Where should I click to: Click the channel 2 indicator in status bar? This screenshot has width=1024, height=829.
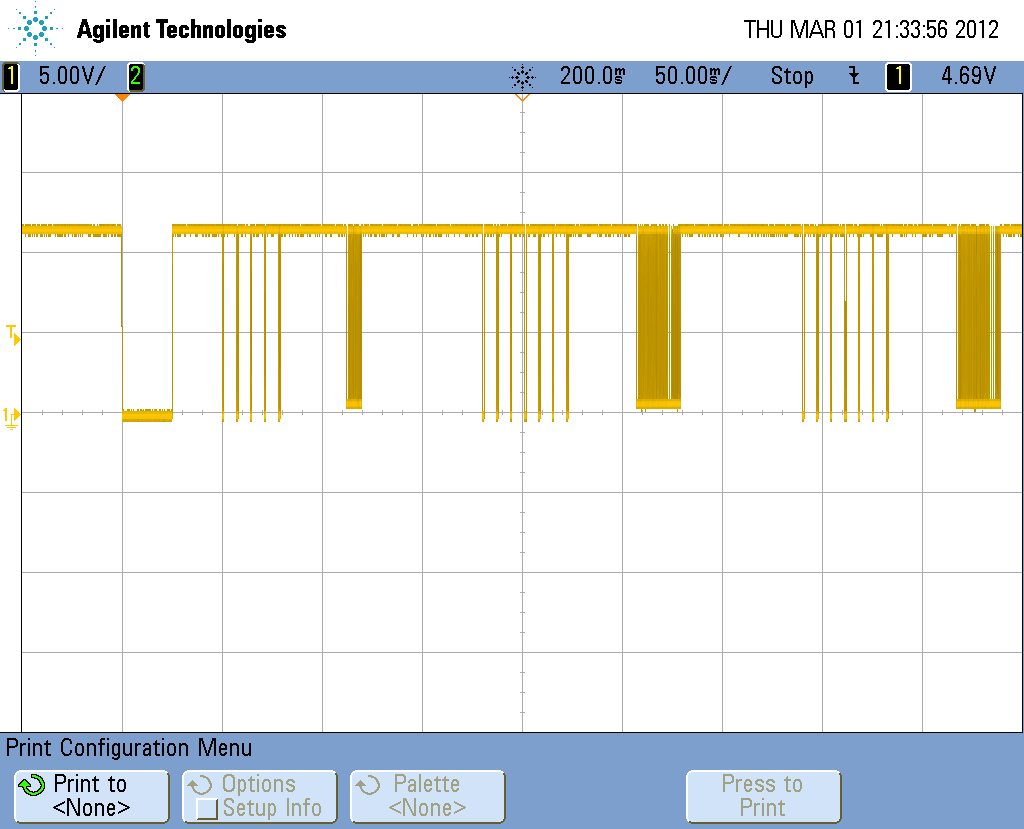(135, 76)
